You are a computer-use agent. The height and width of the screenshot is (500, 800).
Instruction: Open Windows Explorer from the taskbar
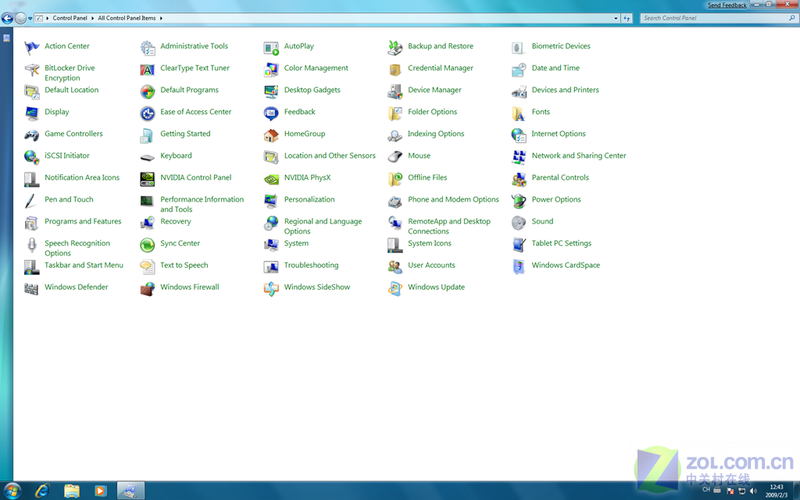pos(72,491)
